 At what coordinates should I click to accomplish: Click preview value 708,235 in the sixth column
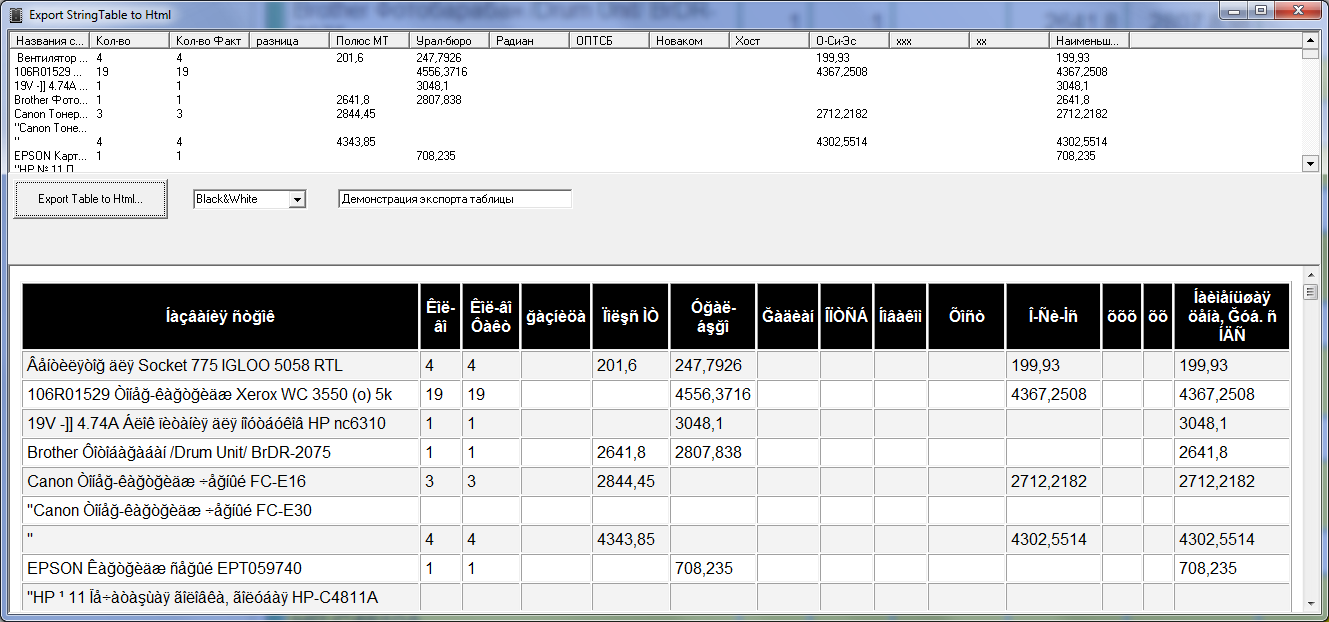point(704,568)
